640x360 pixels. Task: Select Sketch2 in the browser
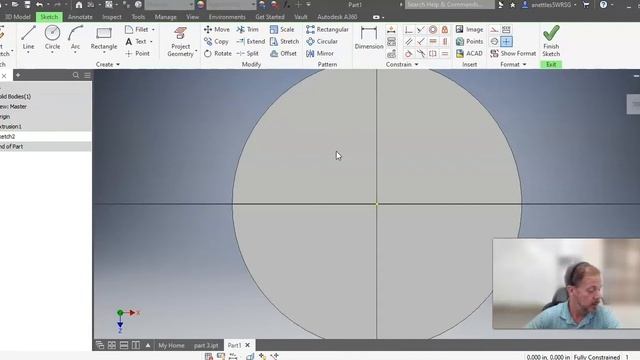click(x=46, y=136)
